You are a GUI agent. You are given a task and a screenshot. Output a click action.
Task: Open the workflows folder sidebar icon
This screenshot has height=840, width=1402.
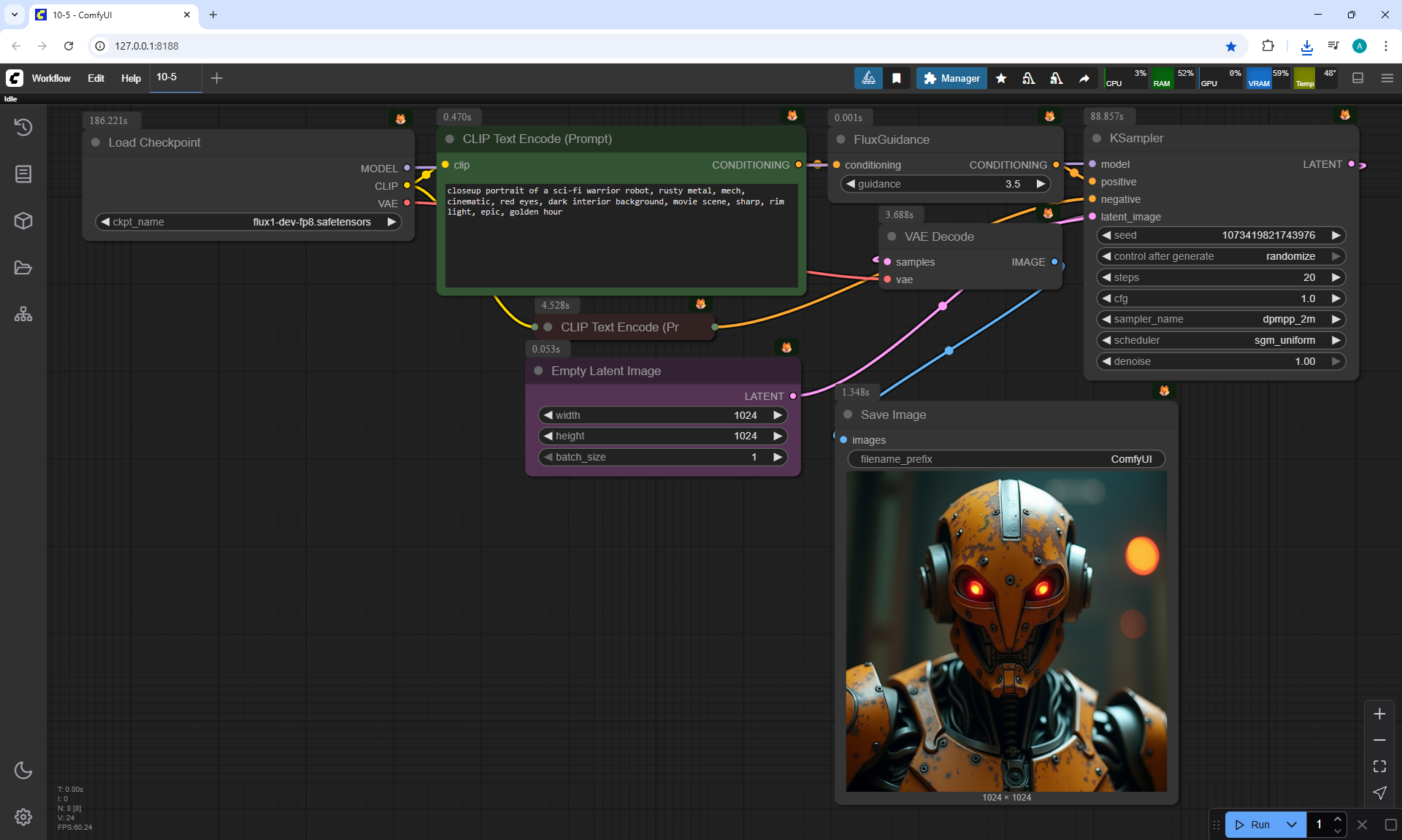(x=23, y=268)
